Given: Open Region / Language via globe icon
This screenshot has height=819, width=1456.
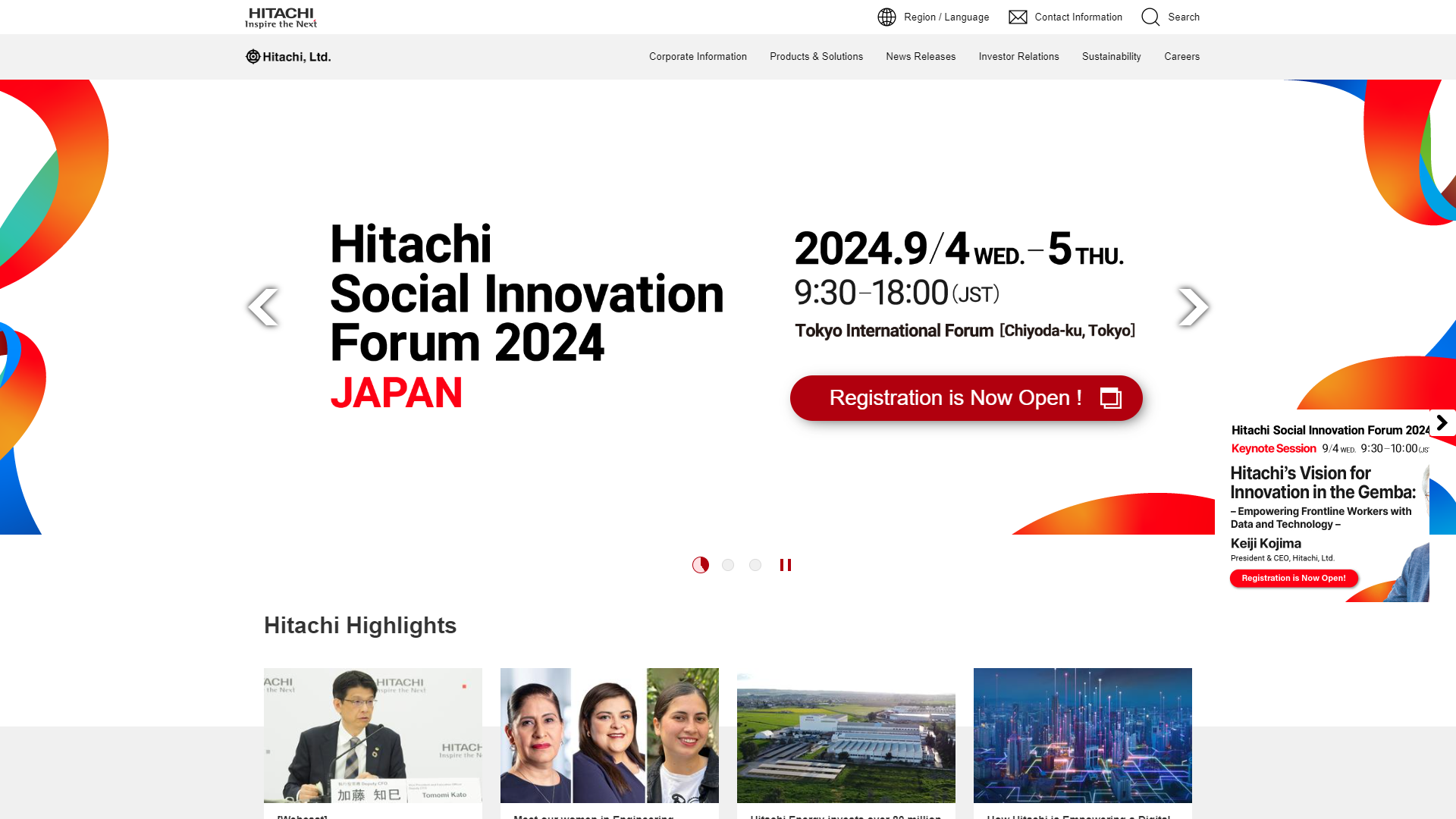Looking at the screenshot, I should point(886,17).
